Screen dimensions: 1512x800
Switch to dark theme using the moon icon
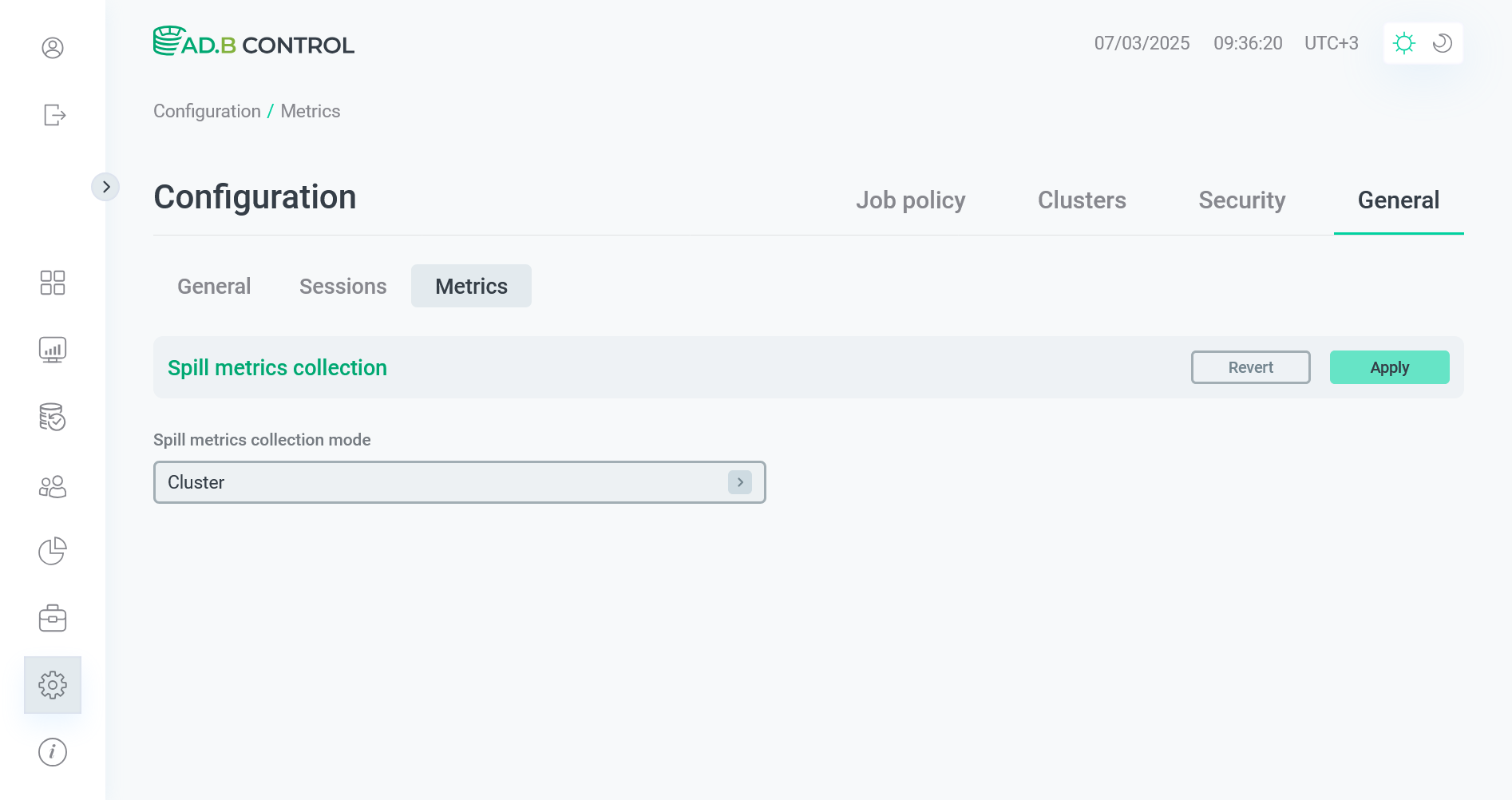click(1442, 43)
